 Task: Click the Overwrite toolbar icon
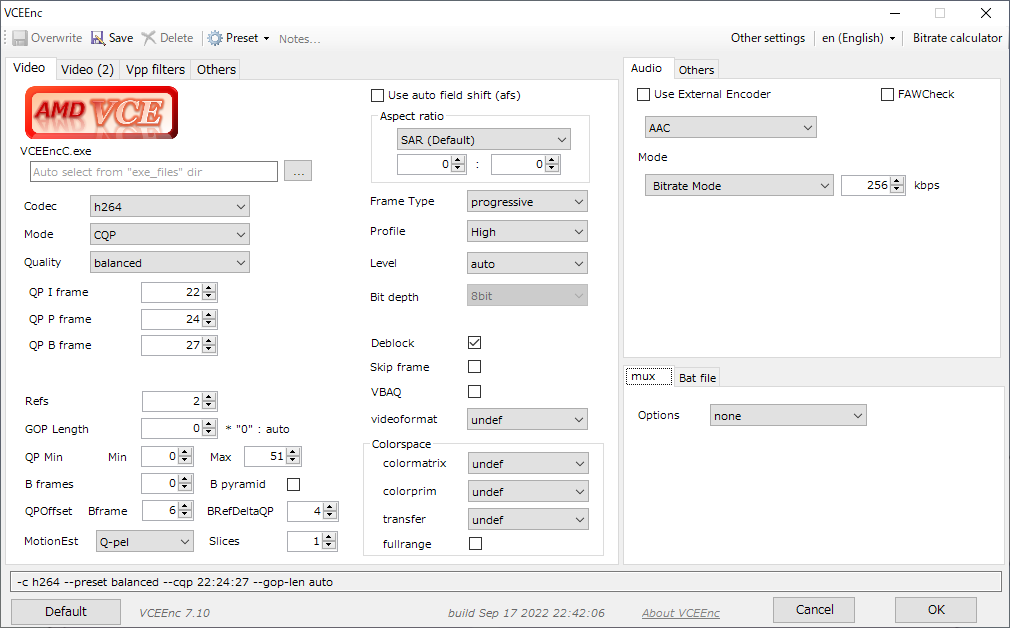[x=20, y=38]
